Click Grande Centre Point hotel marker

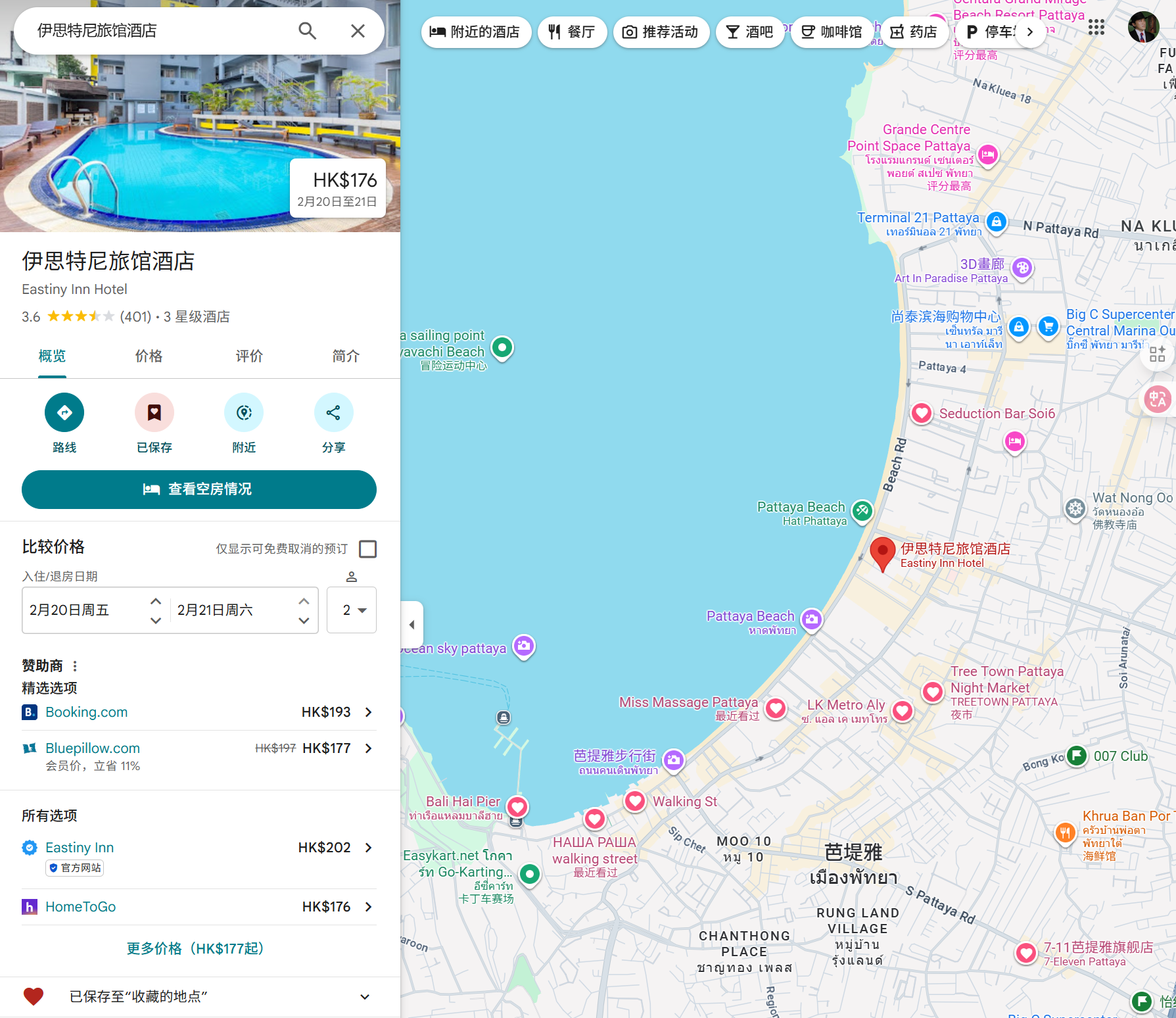(988, 155)
